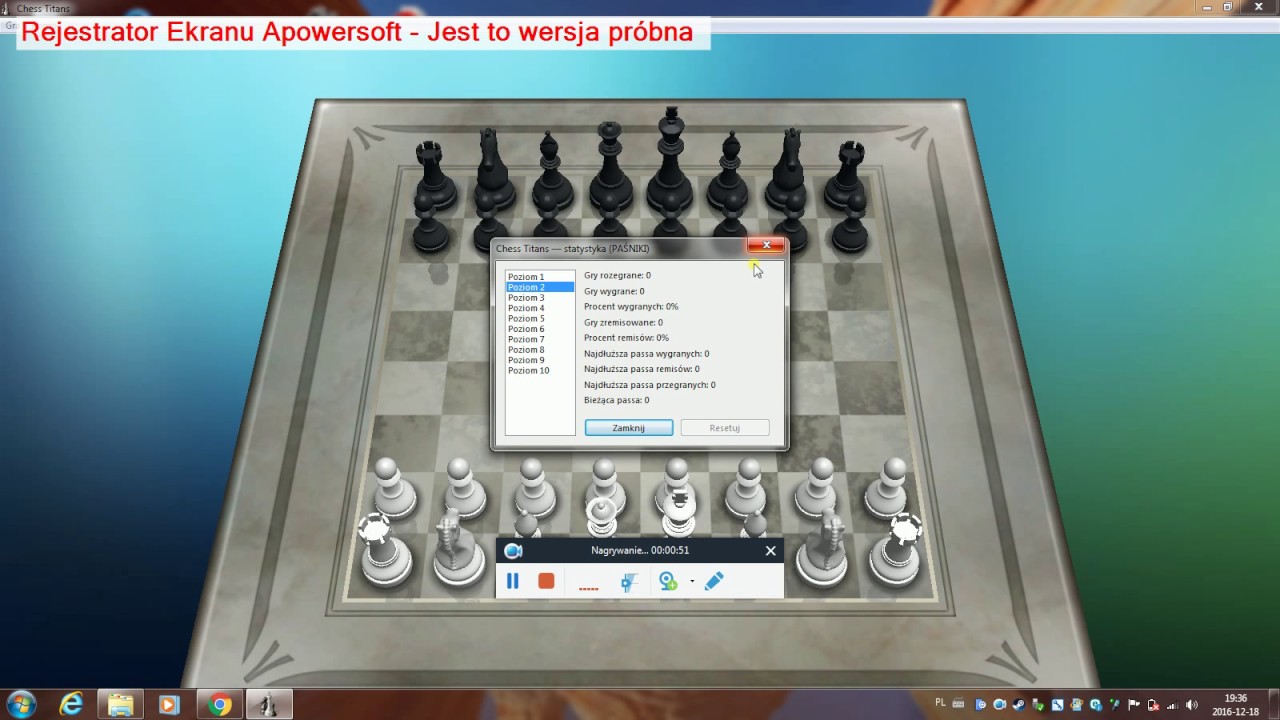Viewport: 1280px width, 720px height.
Task: Select the highlighted Poziom 2 entry
Action: tap(540, 287)
